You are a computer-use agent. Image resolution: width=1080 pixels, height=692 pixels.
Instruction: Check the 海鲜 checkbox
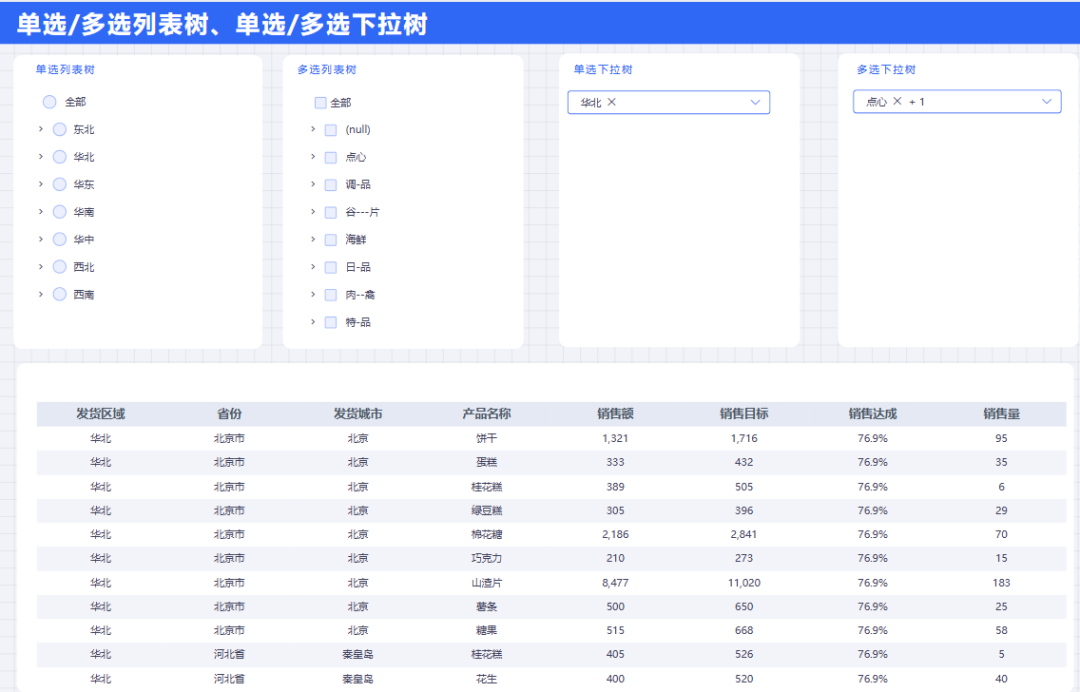pyautogui.click(x=331, y=239)
